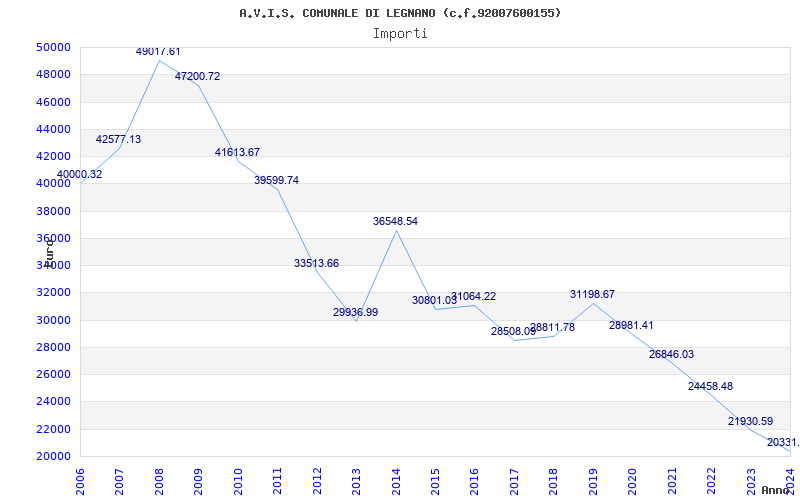Select data label 29936.99
The image size is (800, 500).
pyautogui.click(x=356, y=312)
